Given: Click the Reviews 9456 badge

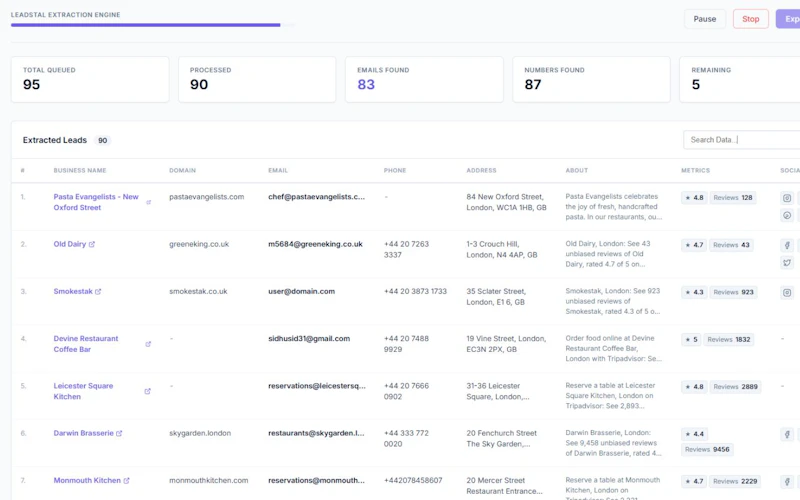Looking at the screenshot, I should pyautogui.click(x=707, y=449).
